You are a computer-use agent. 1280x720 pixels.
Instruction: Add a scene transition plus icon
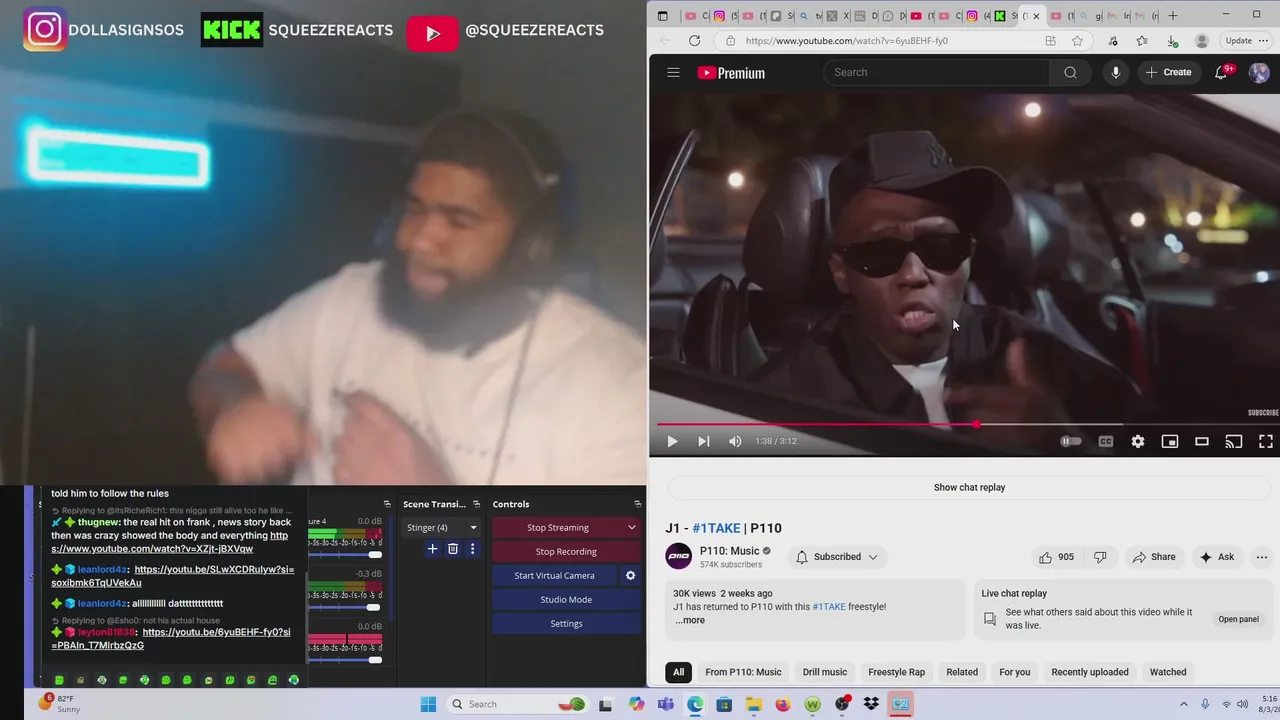(432, 548)
